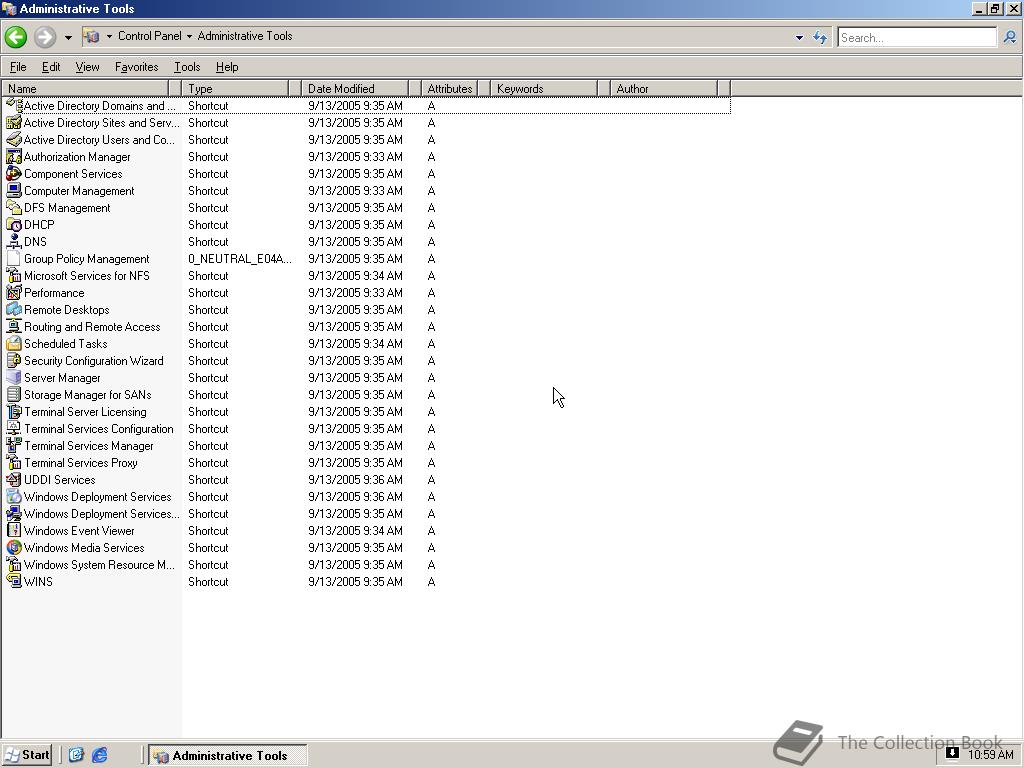This screenshot has width=1024, height=768.
Task: Open the Start menu
Action: (27, 755)
